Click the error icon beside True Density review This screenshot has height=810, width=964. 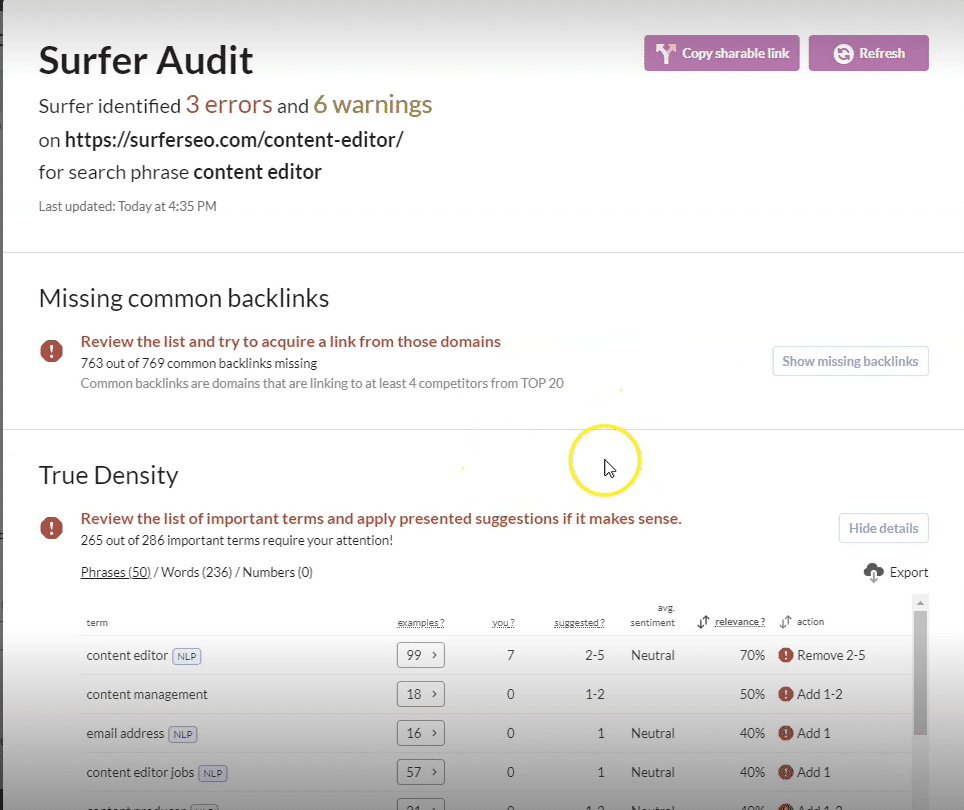tap(52, 528)
